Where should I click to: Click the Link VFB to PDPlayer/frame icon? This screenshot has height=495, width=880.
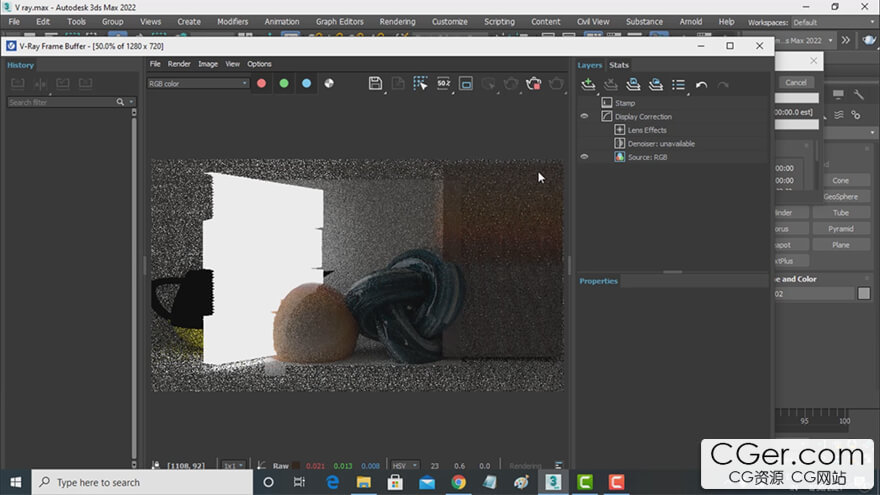pos(466,84)
